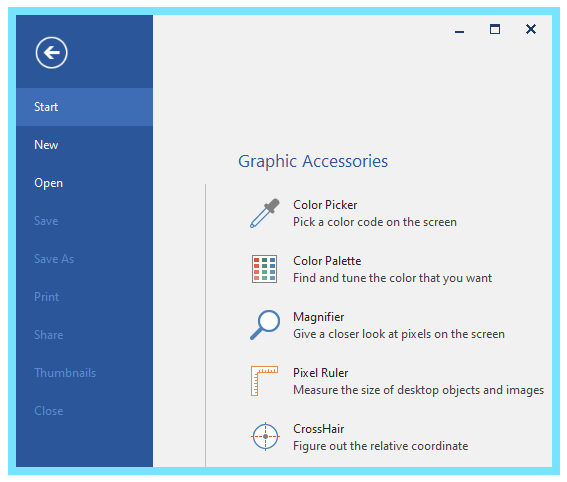The height and width of the screenshot is (482, 567).
Task: Click the back arrow circle icon
Action: [x=51, y=53]
